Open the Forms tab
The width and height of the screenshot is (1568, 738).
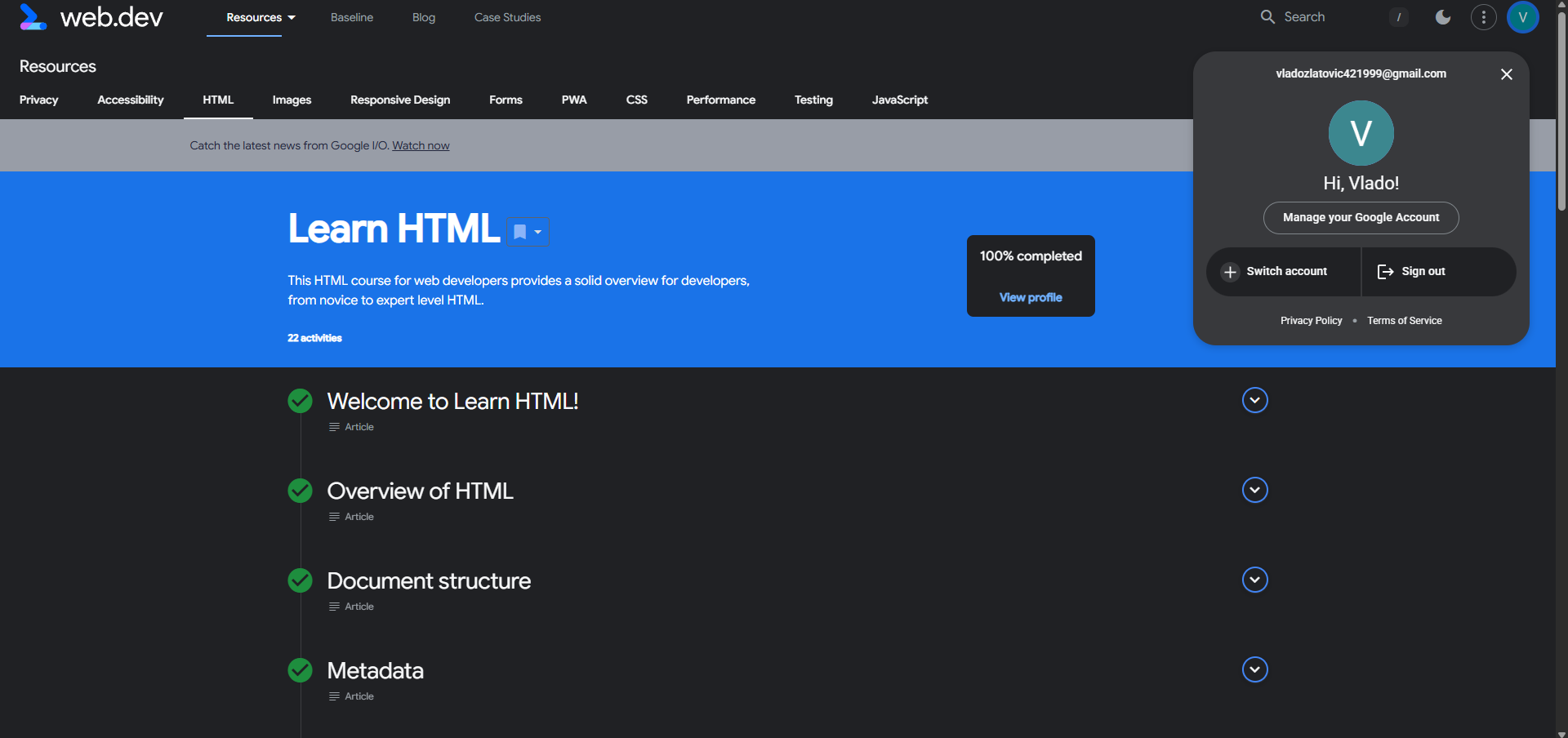tap(506, 100)
